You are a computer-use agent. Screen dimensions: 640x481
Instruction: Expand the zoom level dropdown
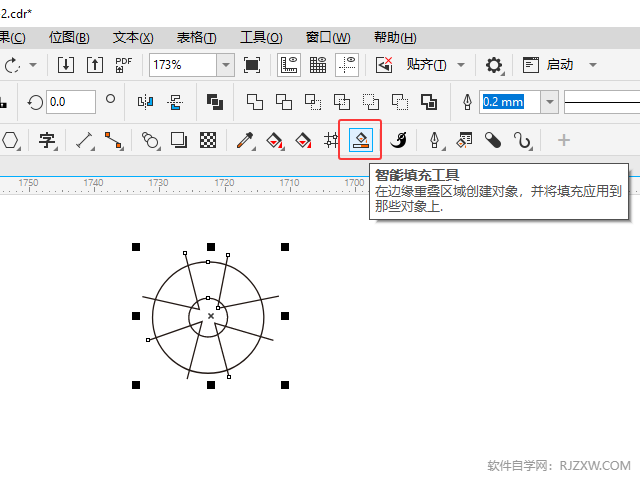tap(225, 65)
